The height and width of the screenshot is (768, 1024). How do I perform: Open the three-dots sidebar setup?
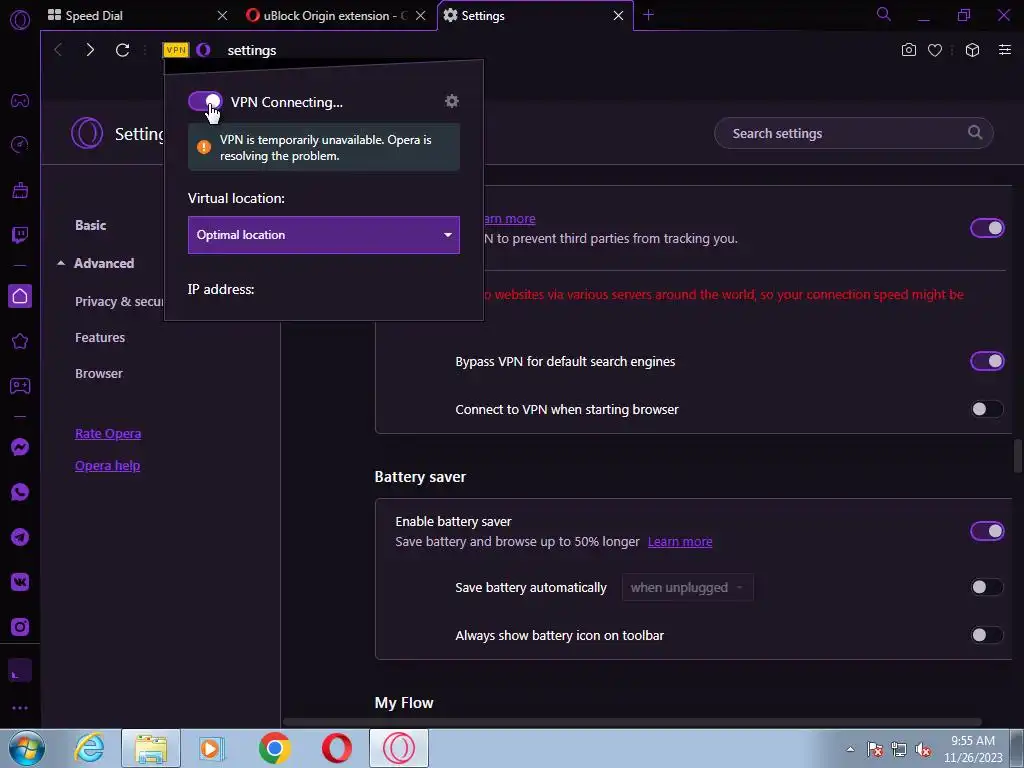point(20,708)
